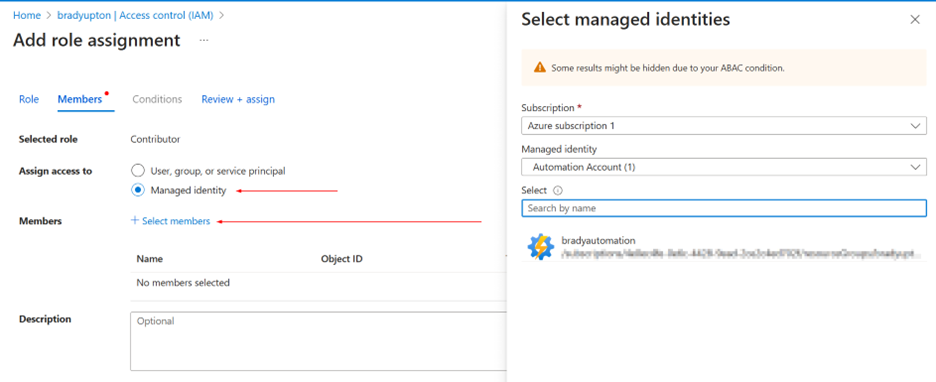Select the Managed identity radio button
Viewport: 936px width, 382px height.
click(138, 190)
